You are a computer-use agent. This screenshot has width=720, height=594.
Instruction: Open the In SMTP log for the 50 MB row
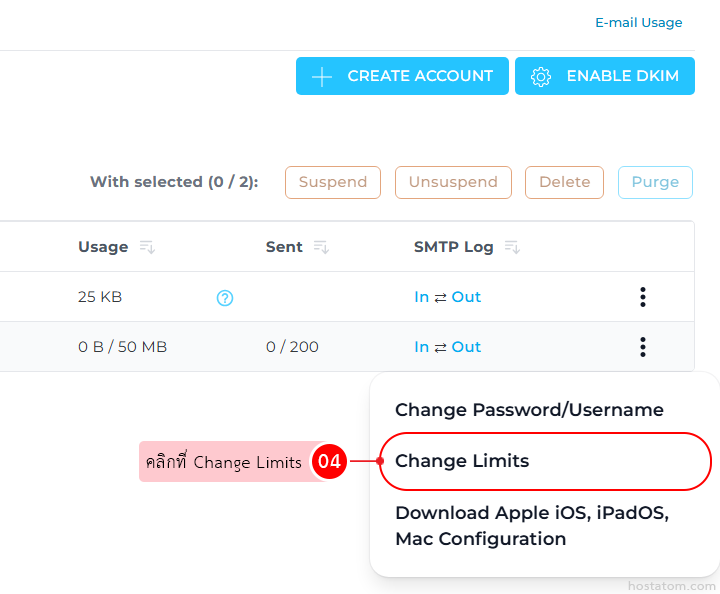(421, 347)
